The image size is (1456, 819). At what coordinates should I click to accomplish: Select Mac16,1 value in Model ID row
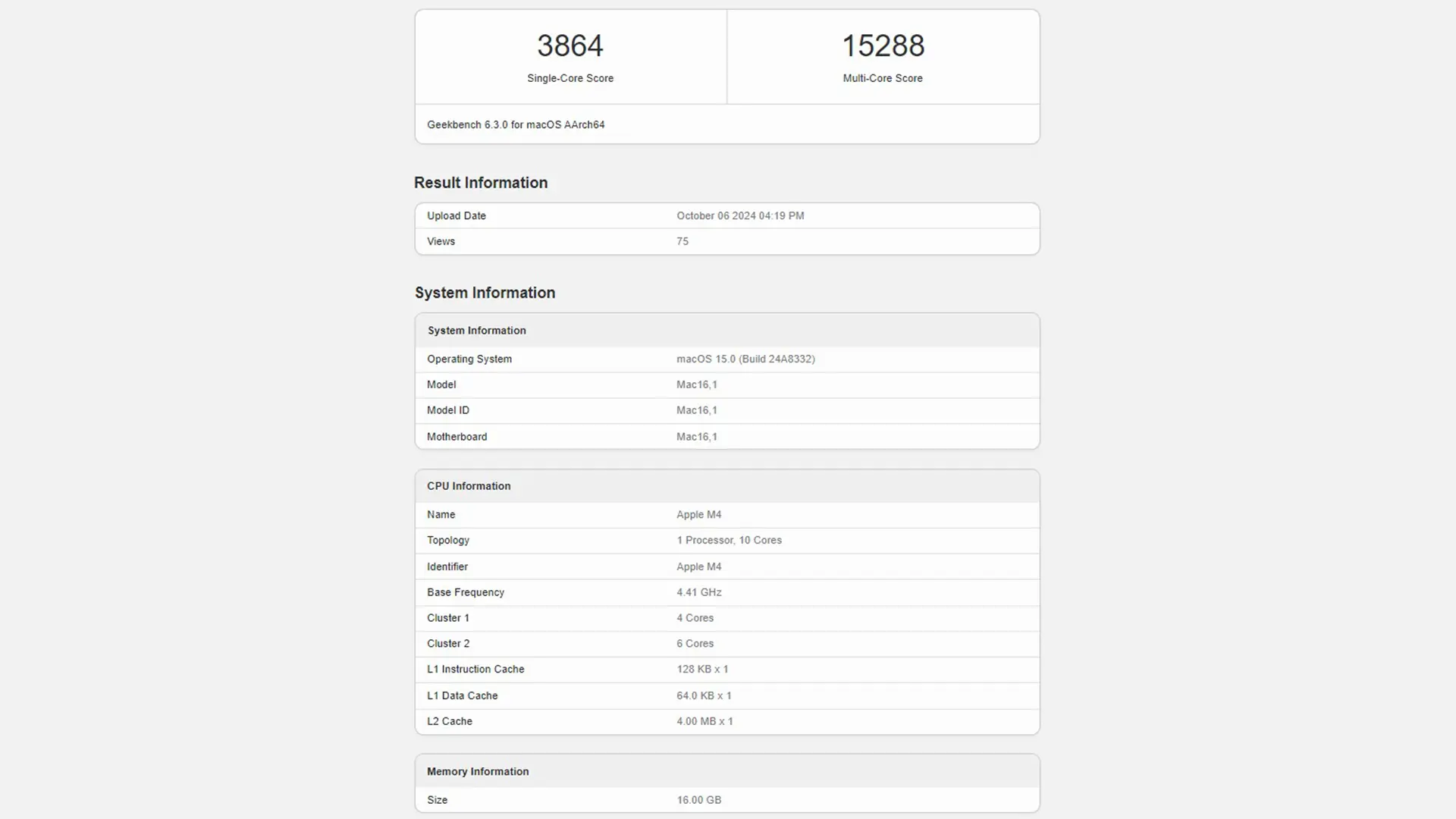pyautogui.click(x=697, y=410)
